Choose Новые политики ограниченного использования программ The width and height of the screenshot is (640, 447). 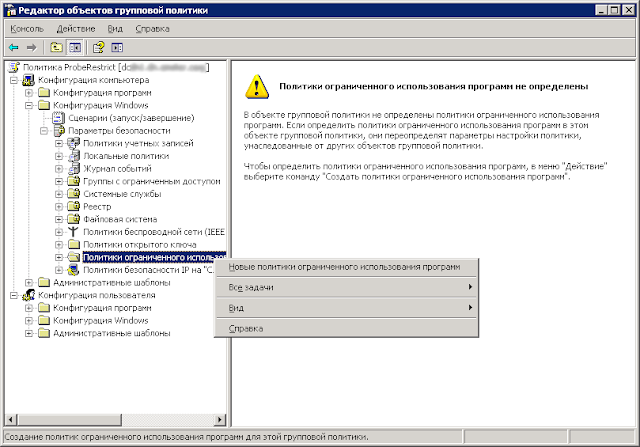(x=346, y=267)
